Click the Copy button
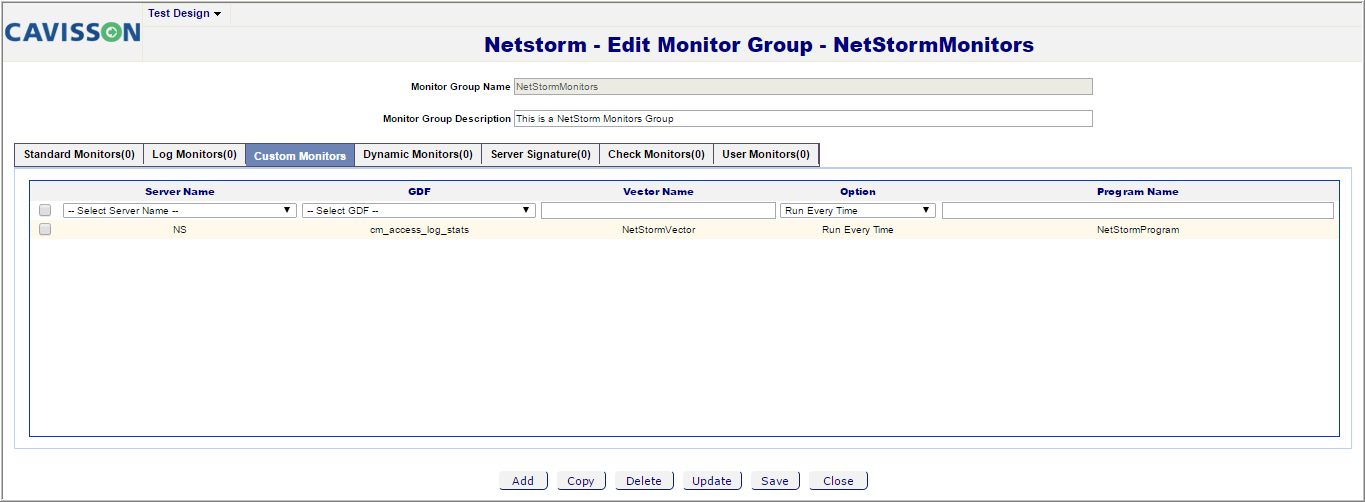The width and height of the screenshot is (1365, 502). pos(581,481)
